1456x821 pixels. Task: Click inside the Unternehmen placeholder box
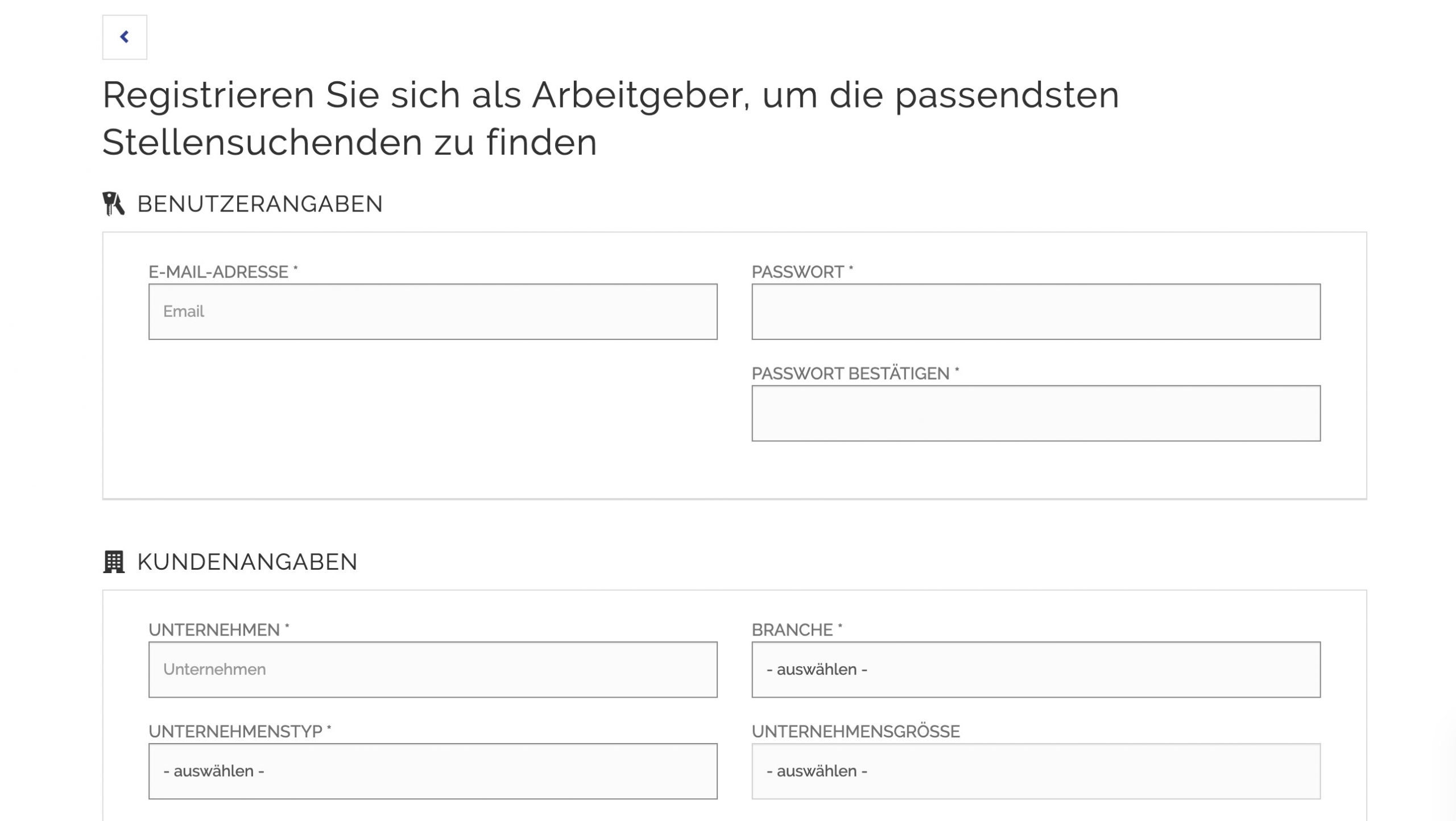click(x=215, y=669)
